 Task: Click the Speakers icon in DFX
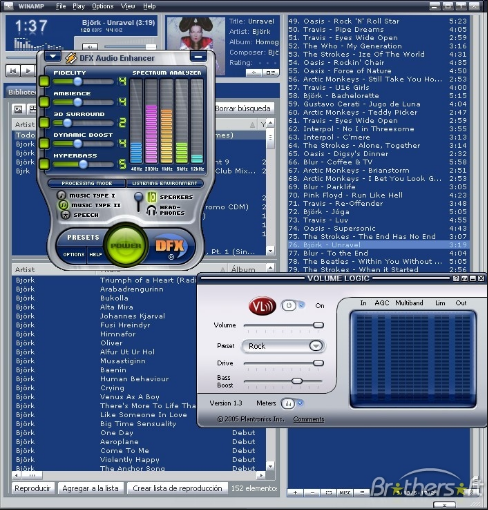pyautogui.click(x=152, y=197)
